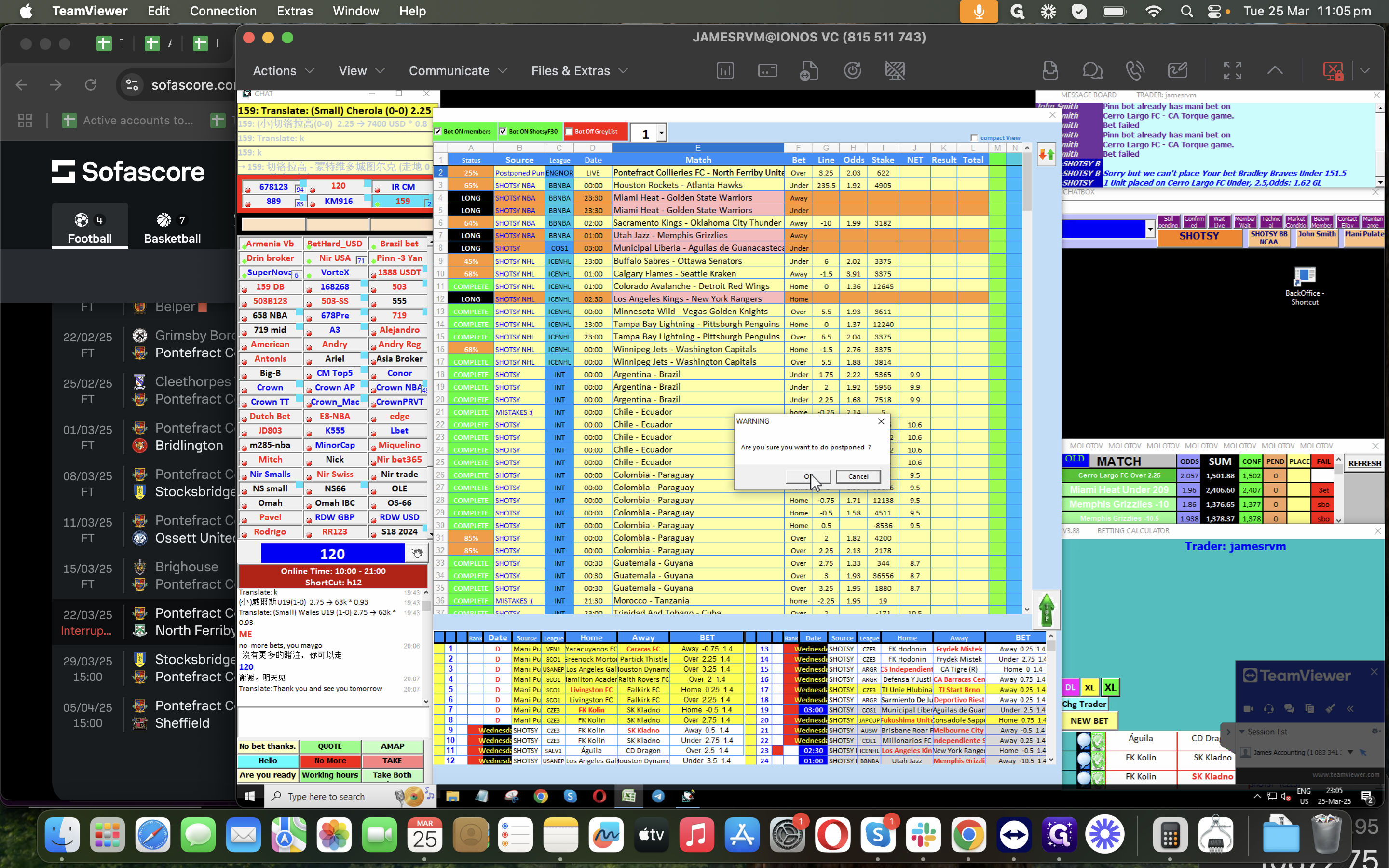
Task: Click the disable remote screen icon
Action: point(895,70)
